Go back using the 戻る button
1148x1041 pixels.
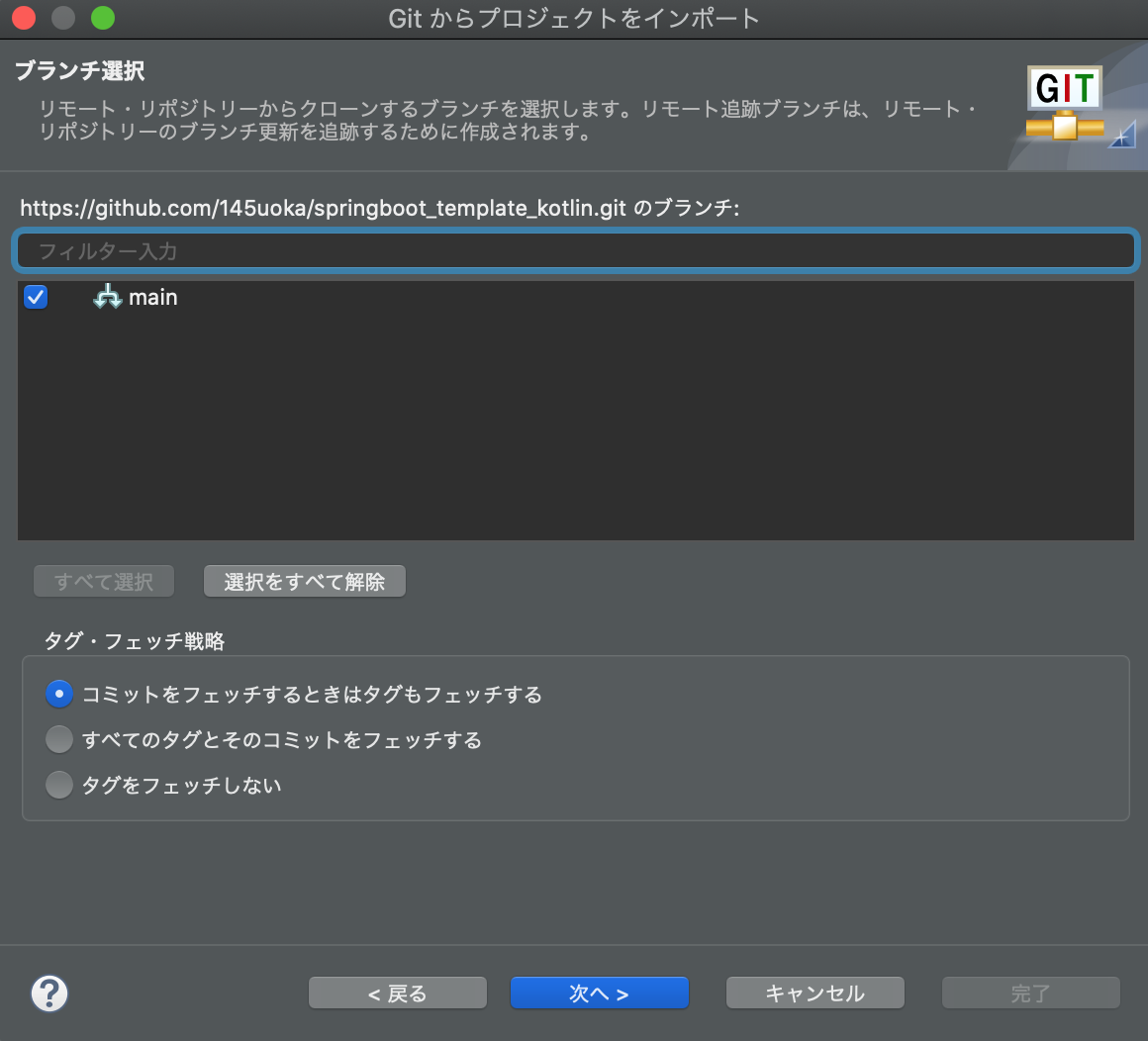397,993
